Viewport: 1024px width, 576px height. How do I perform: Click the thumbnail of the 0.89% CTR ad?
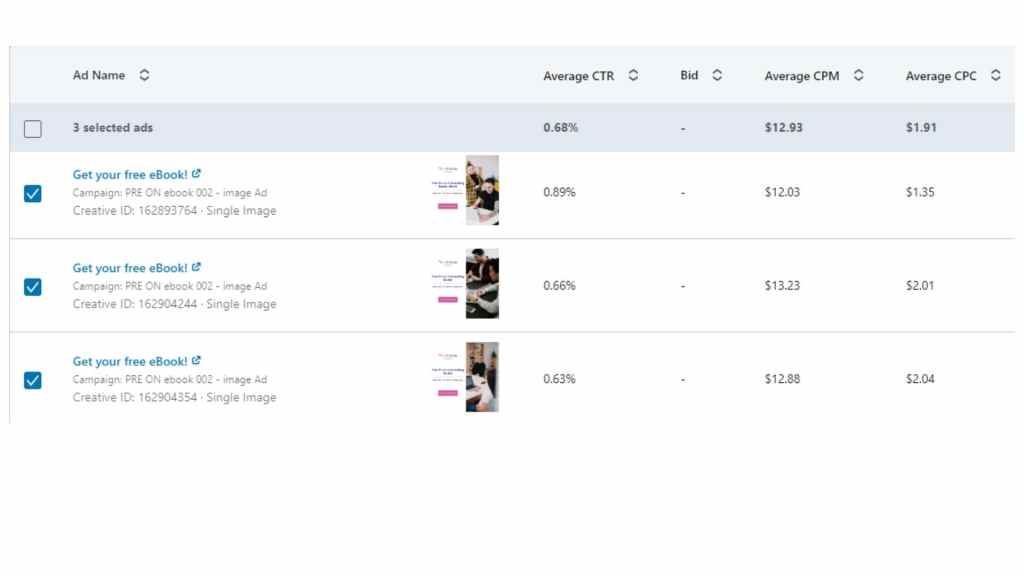(466, 190)
